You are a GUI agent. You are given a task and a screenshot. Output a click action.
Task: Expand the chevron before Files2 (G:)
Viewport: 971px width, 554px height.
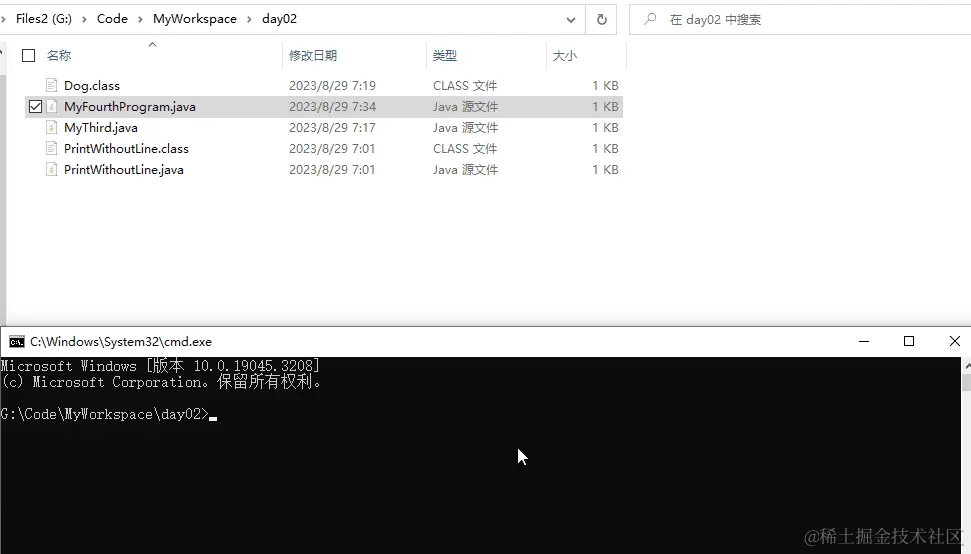(3, 19)
